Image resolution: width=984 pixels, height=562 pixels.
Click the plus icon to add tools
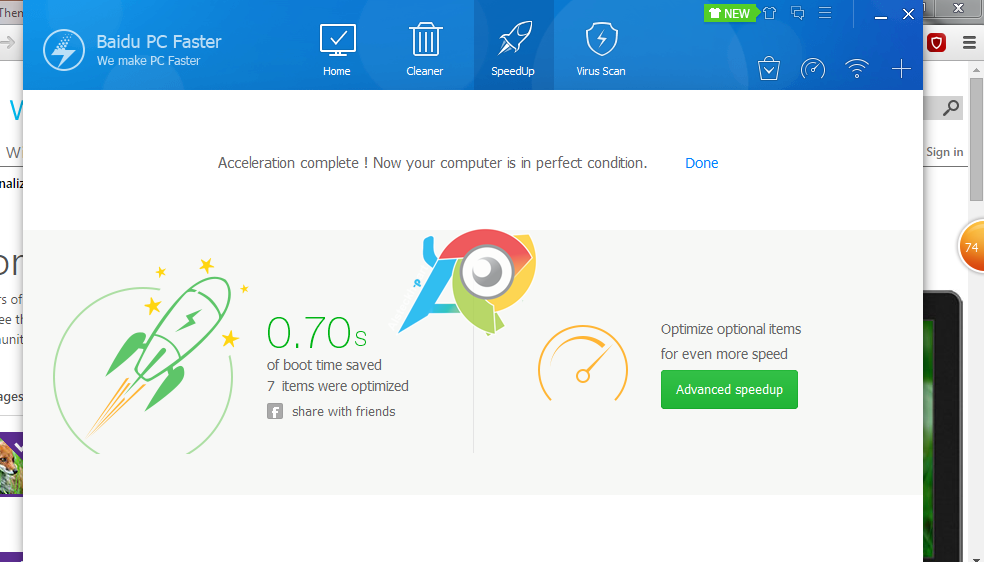point(901,69)
